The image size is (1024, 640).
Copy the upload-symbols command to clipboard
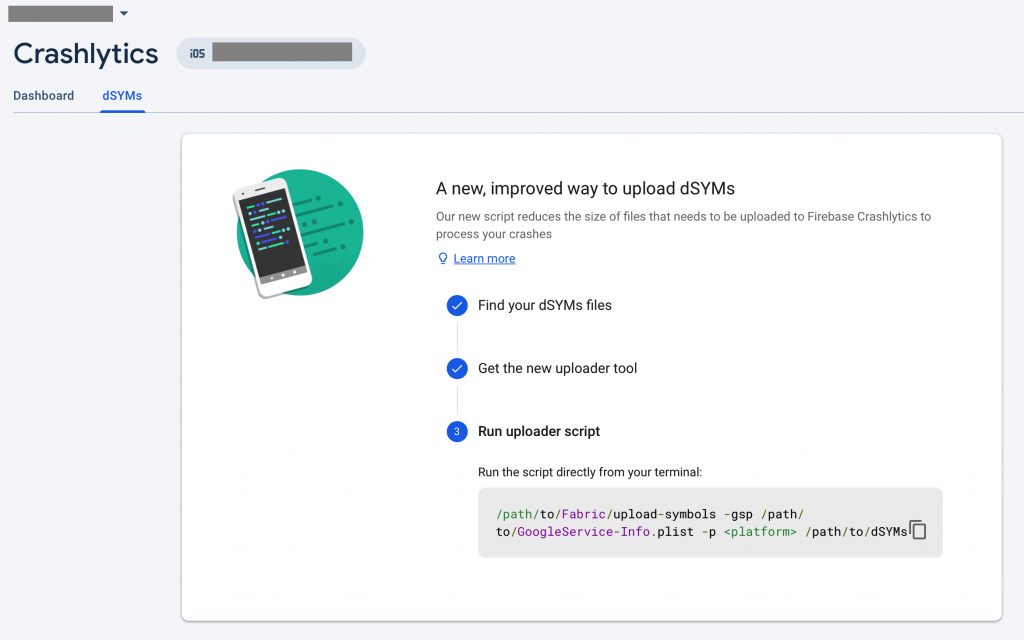pos(918,530)
